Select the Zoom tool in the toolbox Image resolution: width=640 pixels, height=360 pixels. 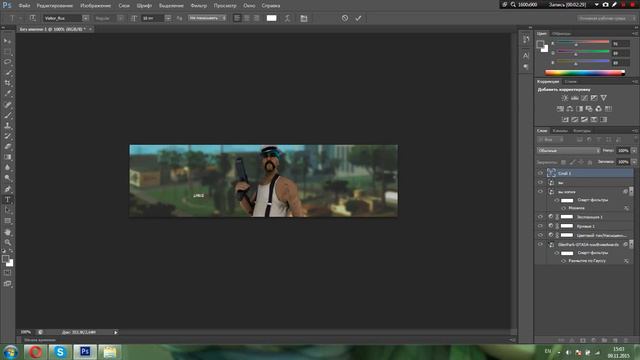pos(7,242)
